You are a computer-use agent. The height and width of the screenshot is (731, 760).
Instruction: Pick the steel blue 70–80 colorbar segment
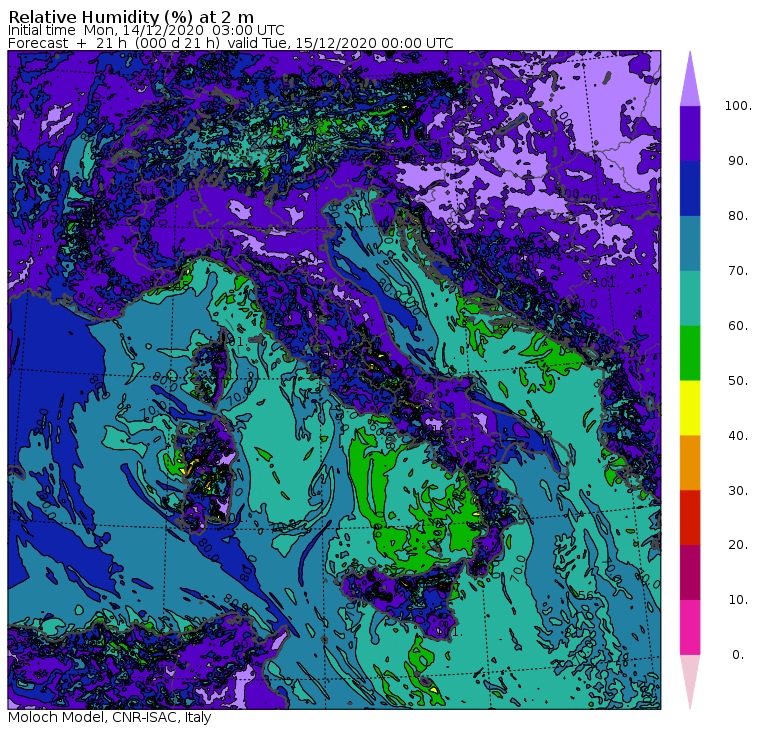coord(690,243)
